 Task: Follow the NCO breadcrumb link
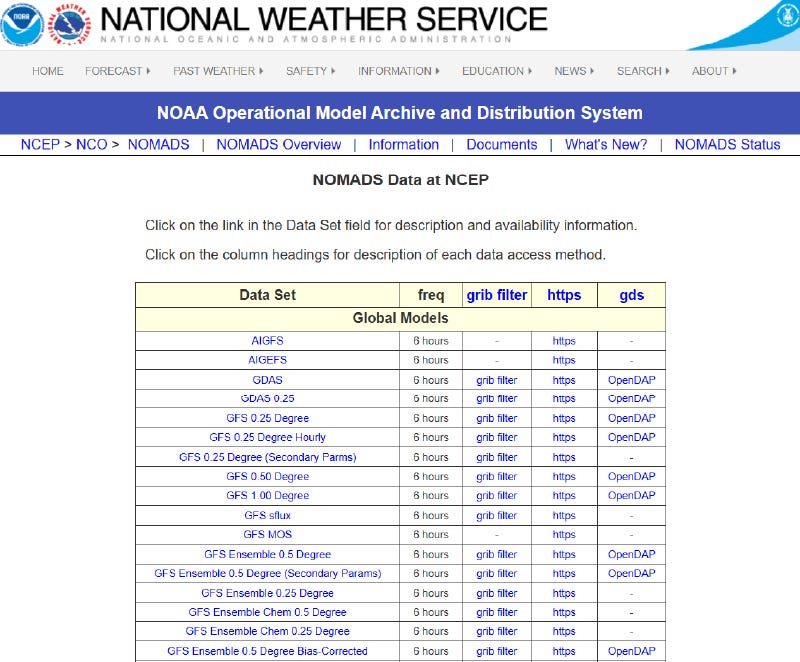click(91, 144)
